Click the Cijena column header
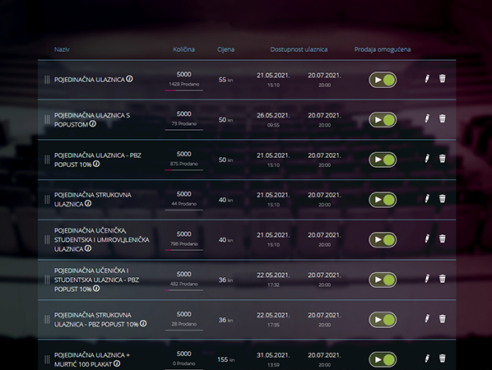This screenshot has height=370, width=492. click(x=226, y=49)
